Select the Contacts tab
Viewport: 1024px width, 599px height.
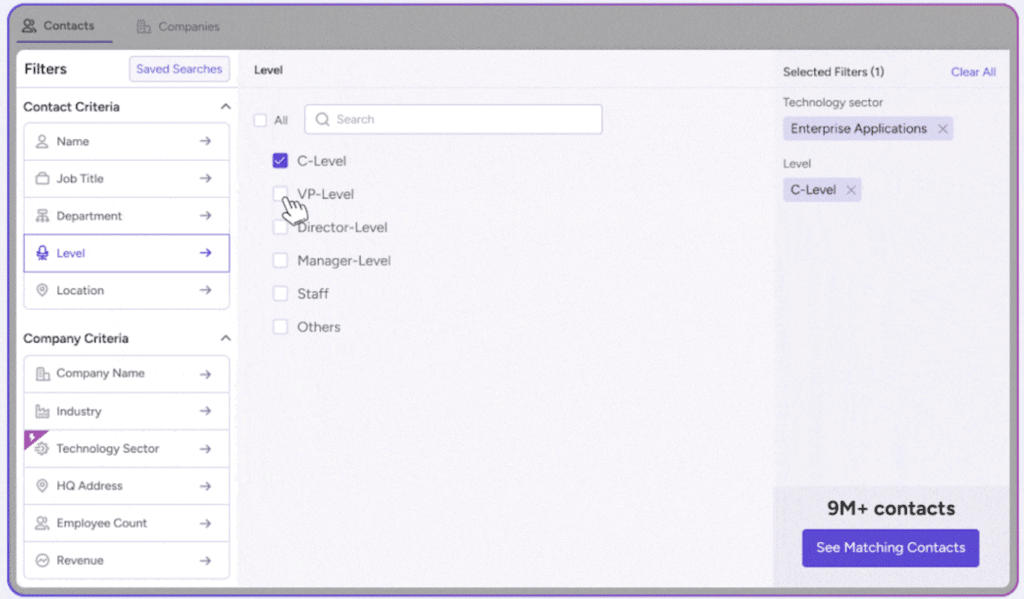58,26
